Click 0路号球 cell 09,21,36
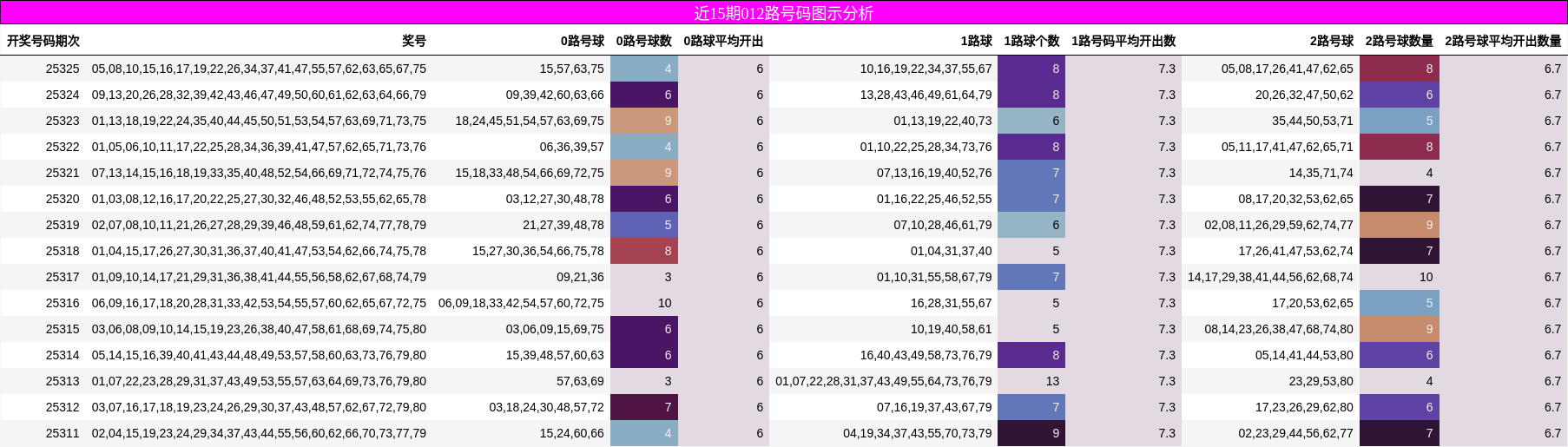 [580, 277]
